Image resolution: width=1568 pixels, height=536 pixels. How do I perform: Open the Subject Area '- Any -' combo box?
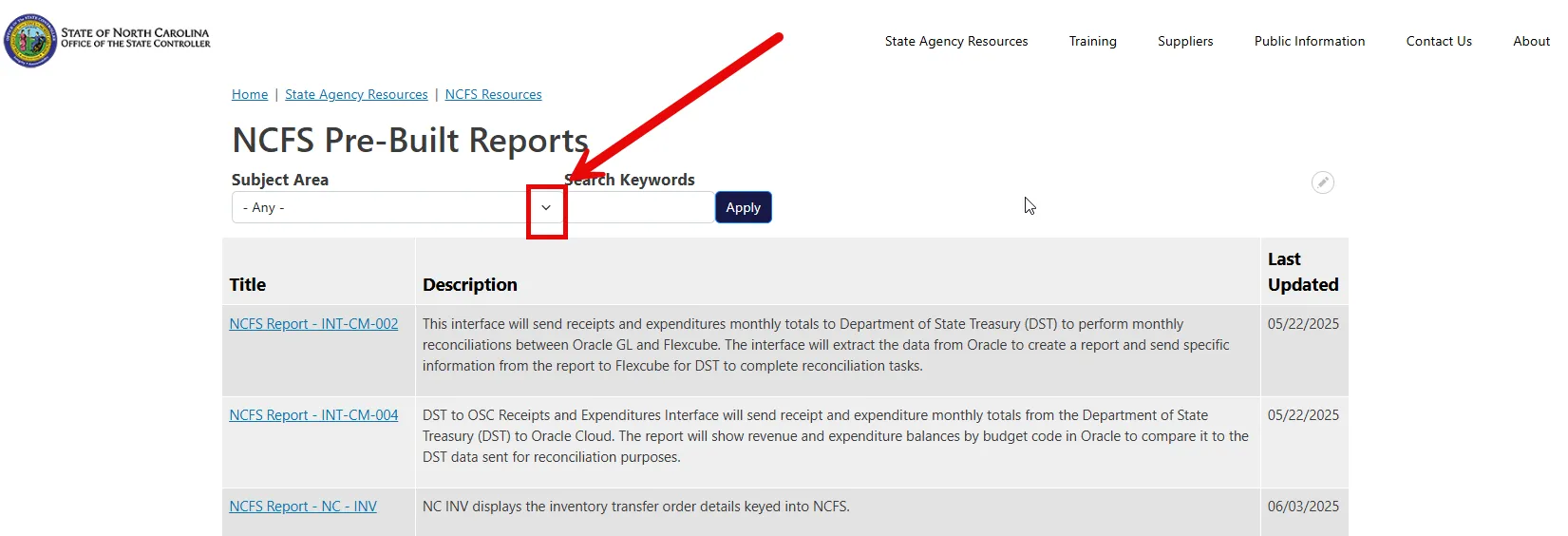click(380, 207)
